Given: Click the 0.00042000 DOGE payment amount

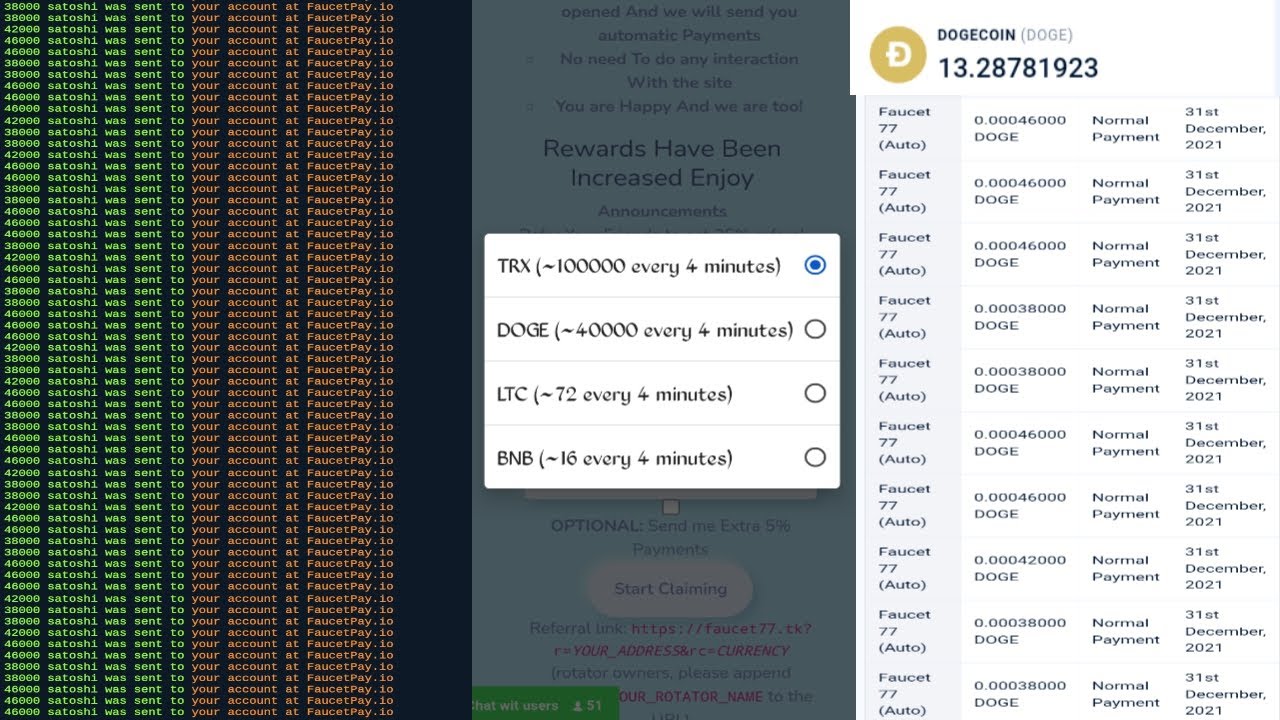Looking at the screenshot, I should (1020, 568).
